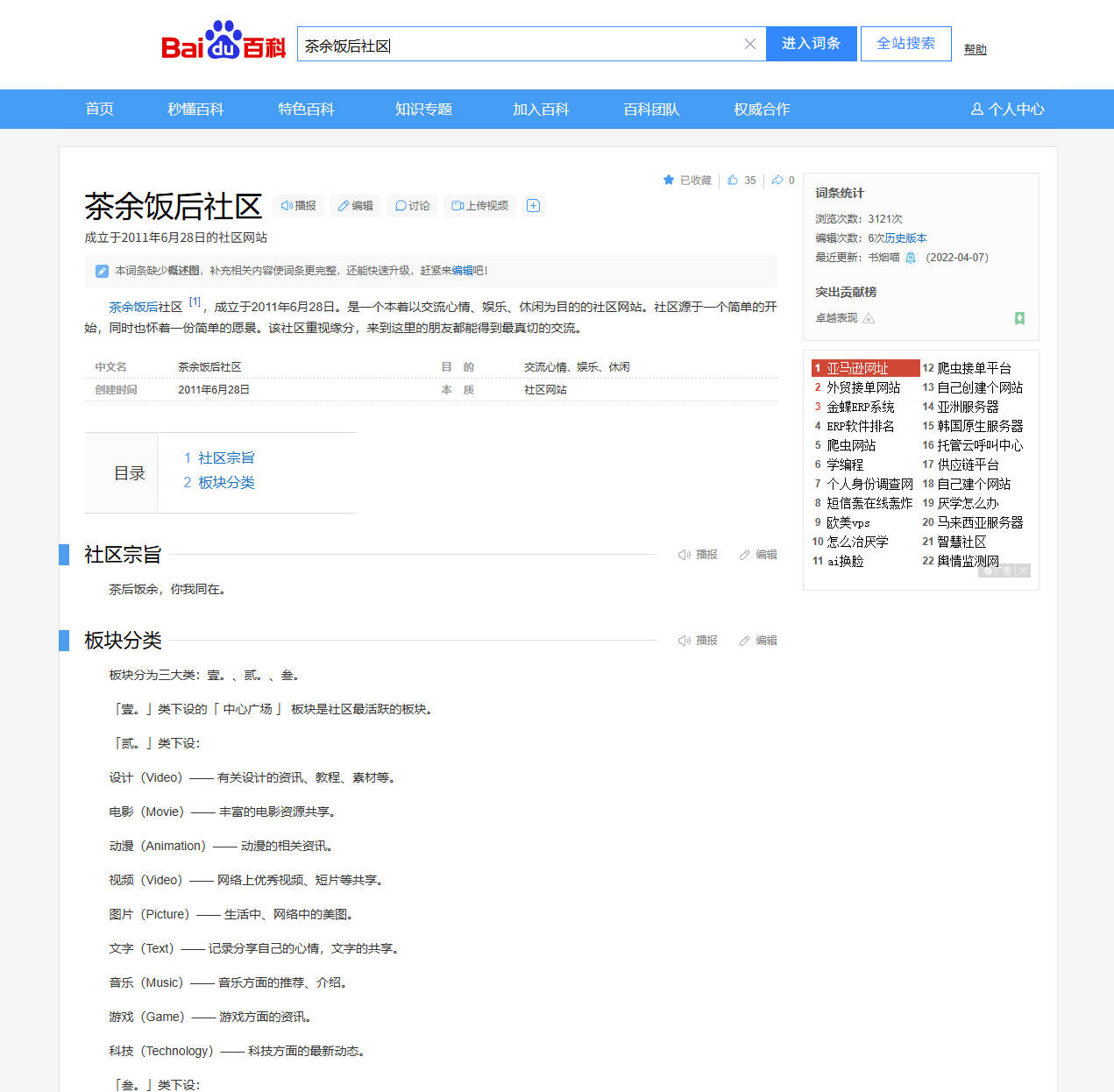Screen dimensions: 1114x1092
Task: Click the Baidu Baike logo
Action: point(224,40)
